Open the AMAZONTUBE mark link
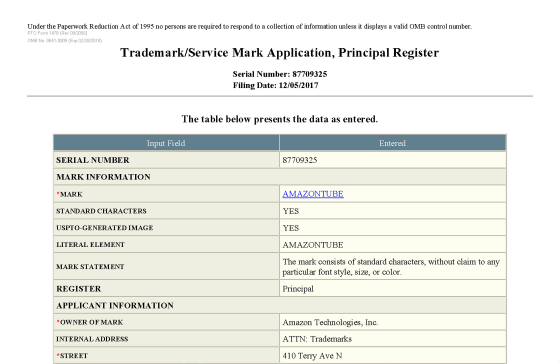This screenshot has width=560, height=364. (x=313, y=194)
